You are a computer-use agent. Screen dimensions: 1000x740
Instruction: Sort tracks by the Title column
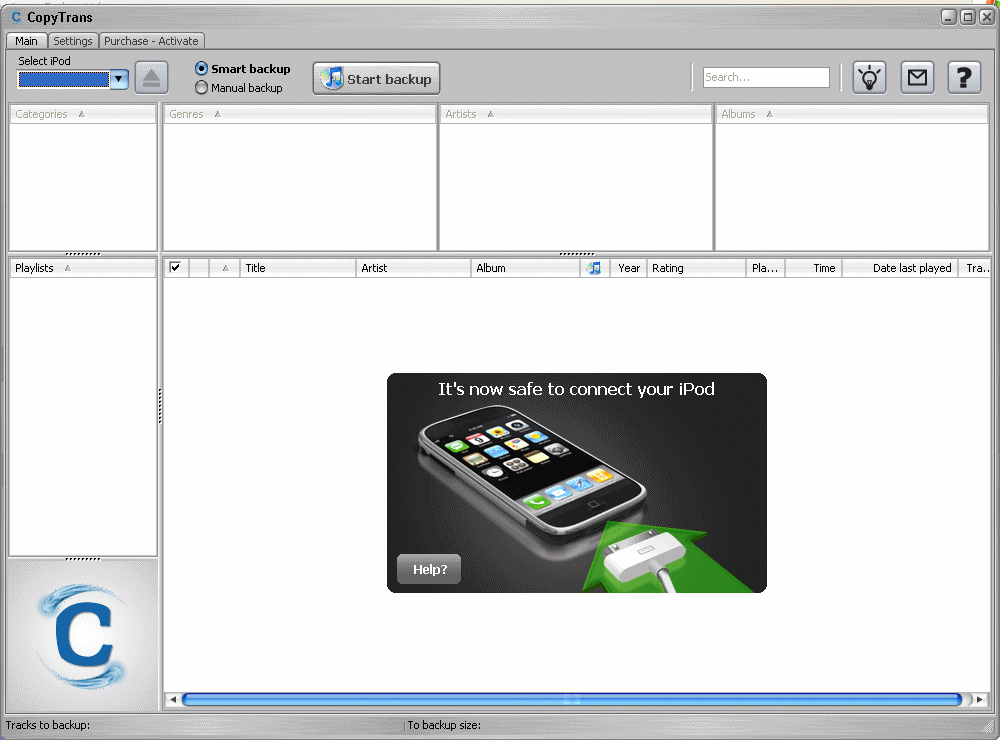pos(298,268)
